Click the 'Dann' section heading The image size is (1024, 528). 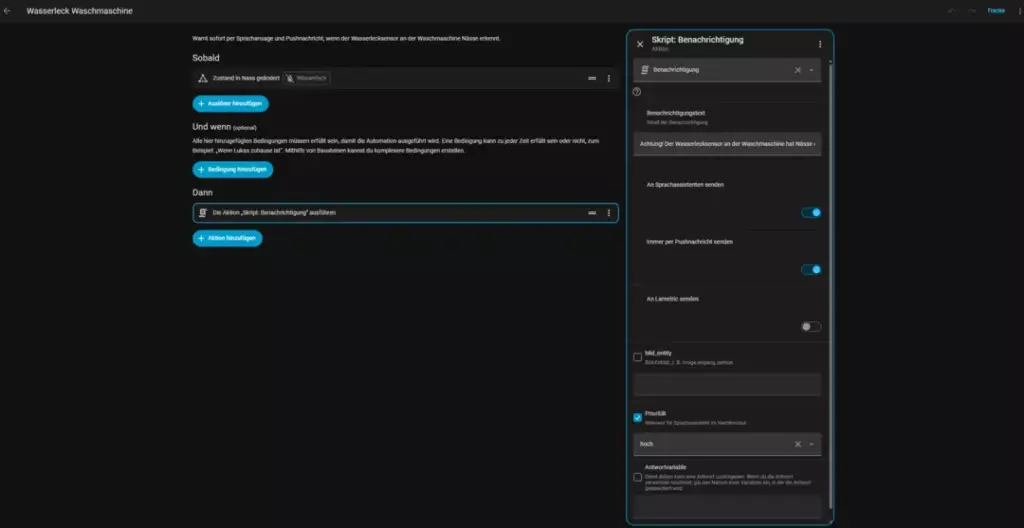point(202,193)
